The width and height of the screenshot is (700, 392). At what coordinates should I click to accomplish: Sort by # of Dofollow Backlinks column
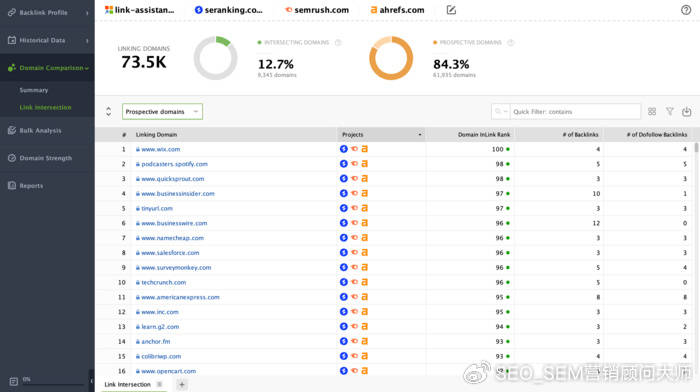pos(657,134)
